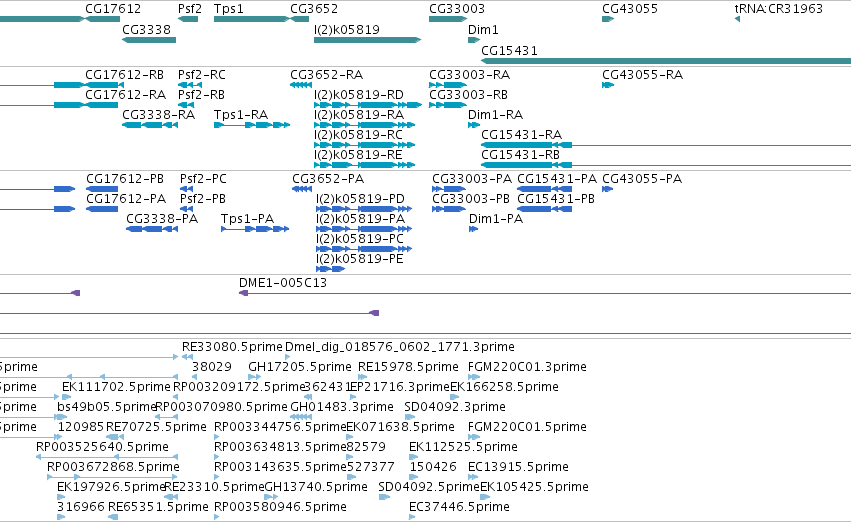Click the Tps1 gene bar
The image size is (851, 522).
click(x=252, y=19)
